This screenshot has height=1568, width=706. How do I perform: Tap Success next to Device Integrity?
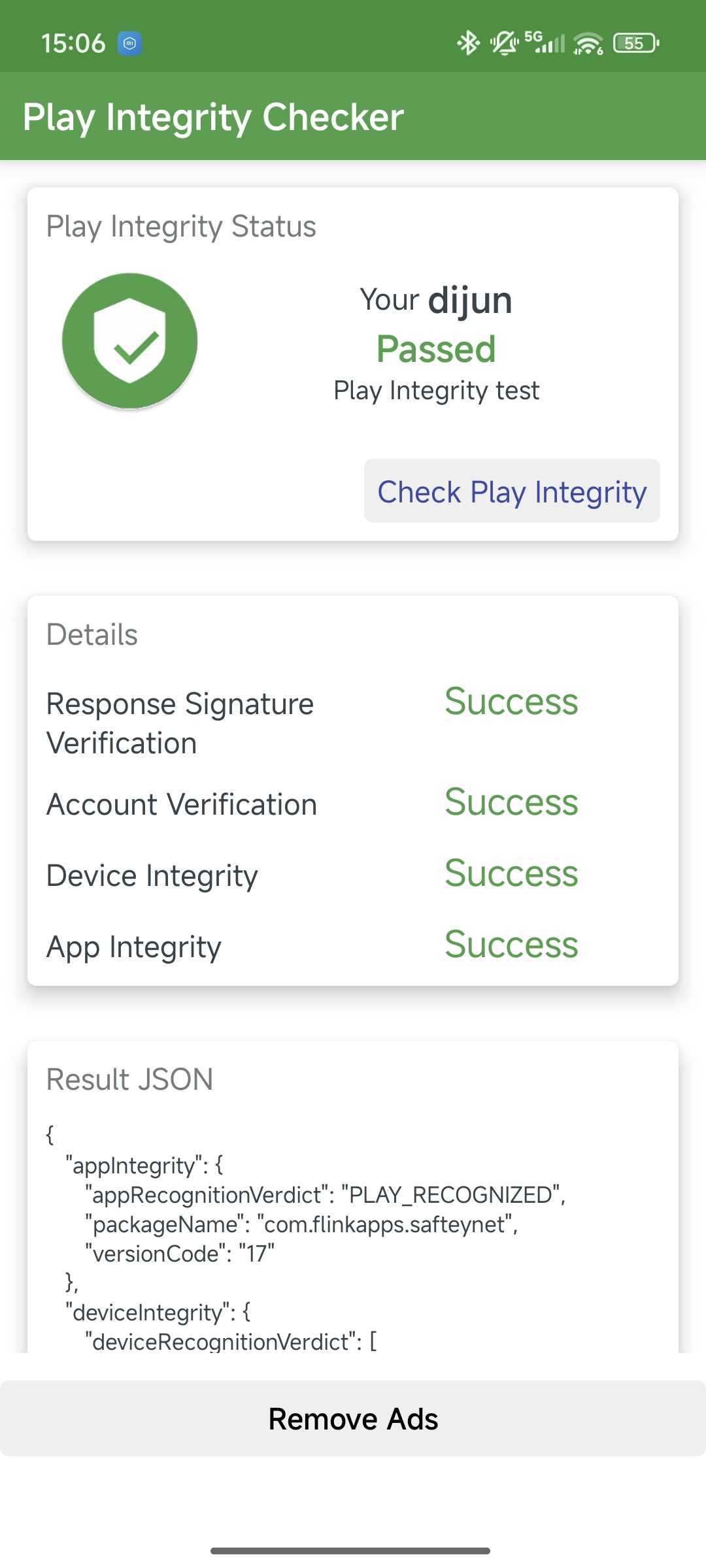(511, 873)
